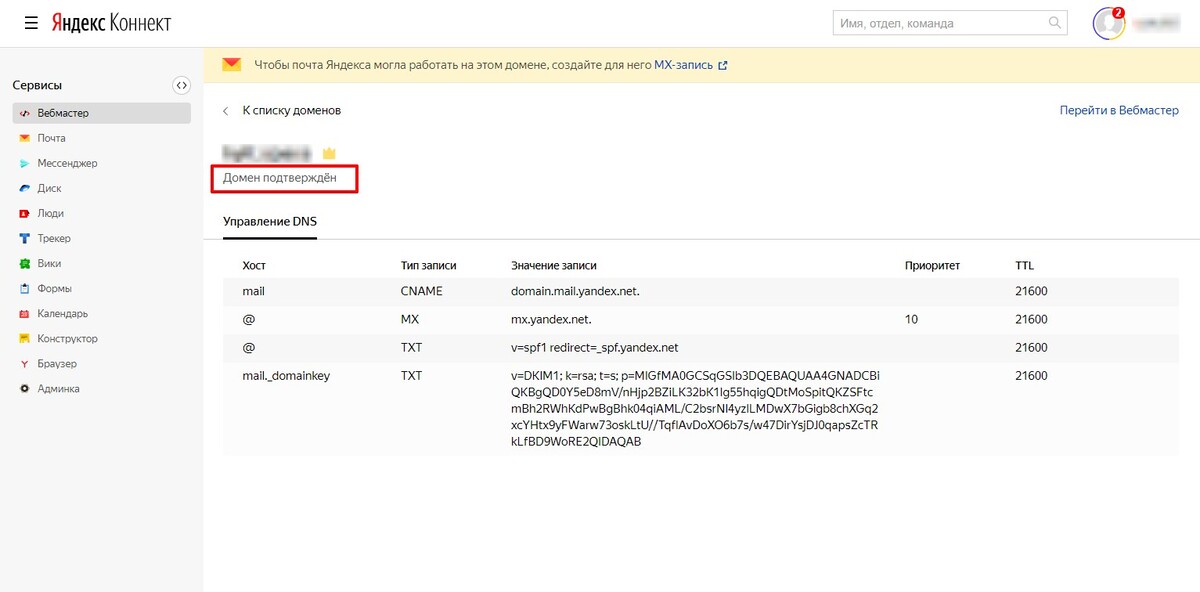Image resolution: width=1200 pixels, height=592 pixels.
Task: Click the TTL 21600 in the CNAME row
Action: tap(1031, 291)
